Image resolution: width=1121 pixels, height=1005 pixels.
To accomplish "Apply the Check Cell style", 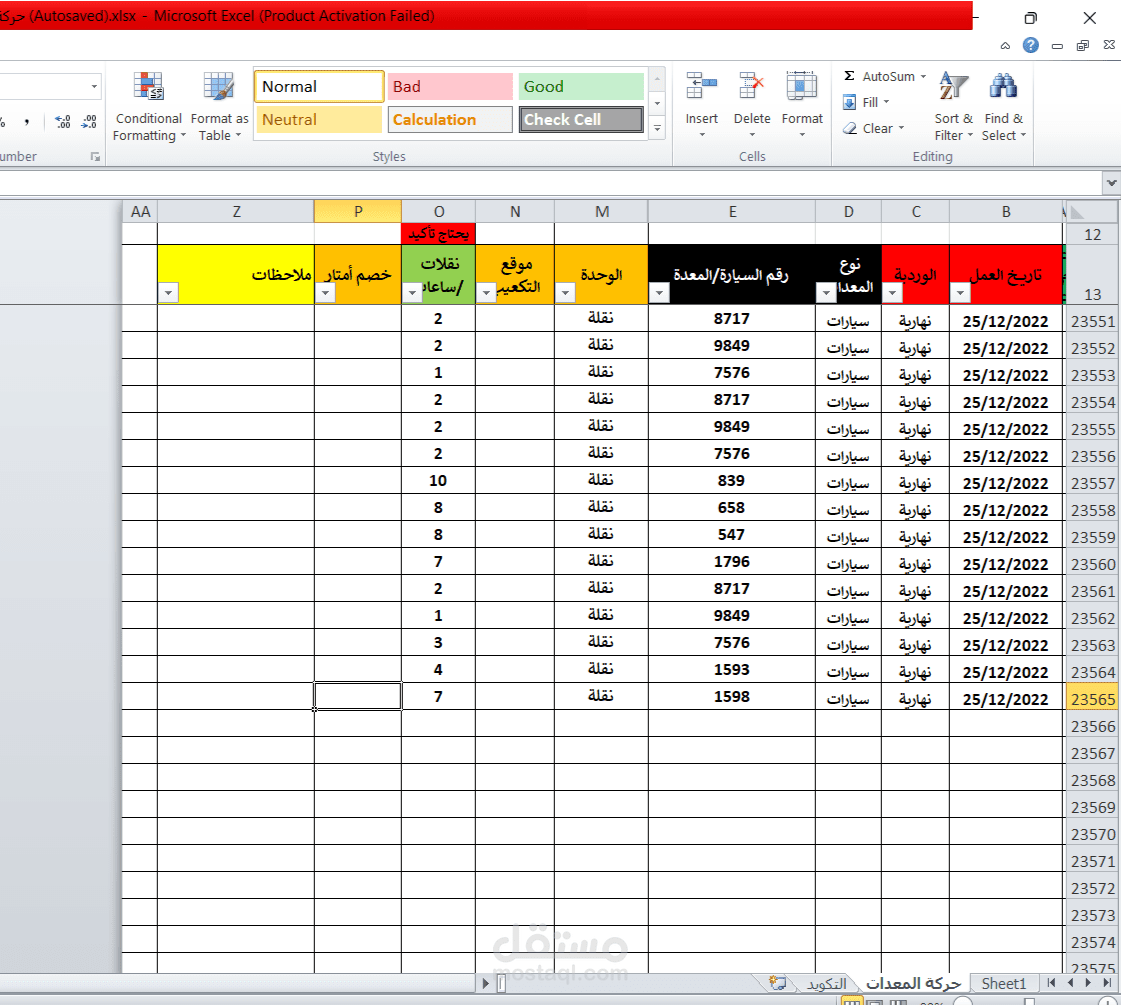I will (x=581, y=119).
